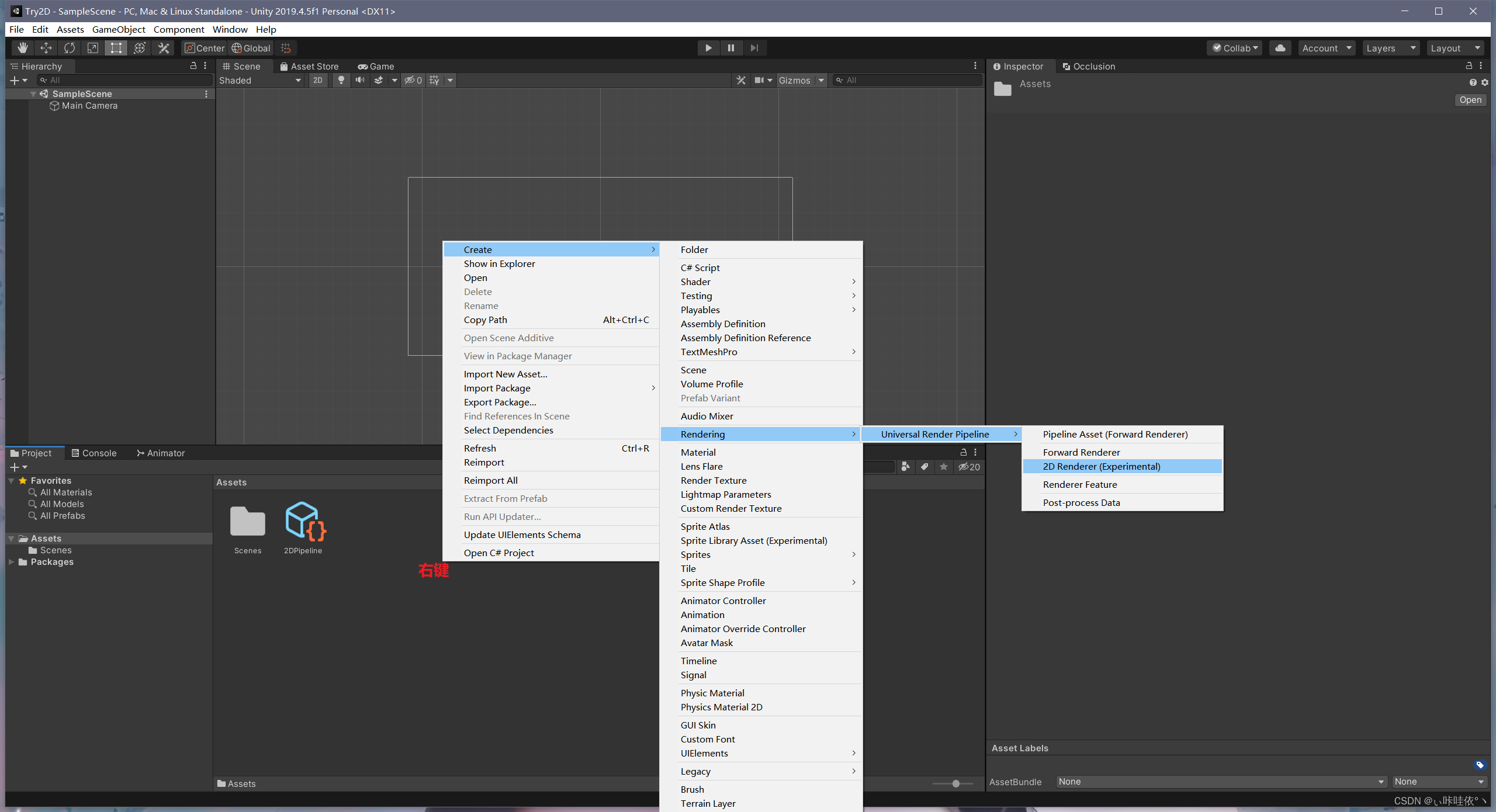Viewport: 1496px width, 812px height.
Task: Select All Materials favorite search
Action: pos(66,492)
